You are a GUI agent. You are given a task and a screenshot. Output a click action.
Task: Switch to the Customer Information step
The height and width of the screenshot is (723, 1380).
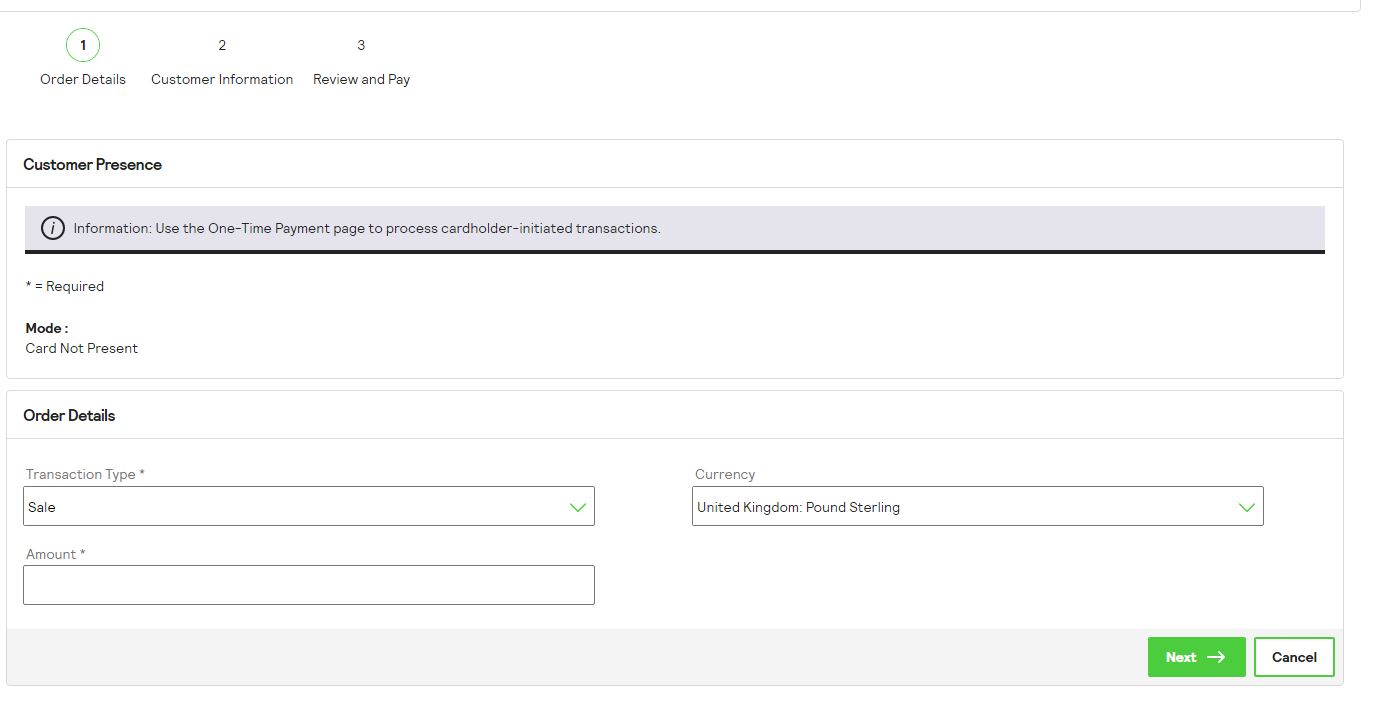click(x=221, y=79)
